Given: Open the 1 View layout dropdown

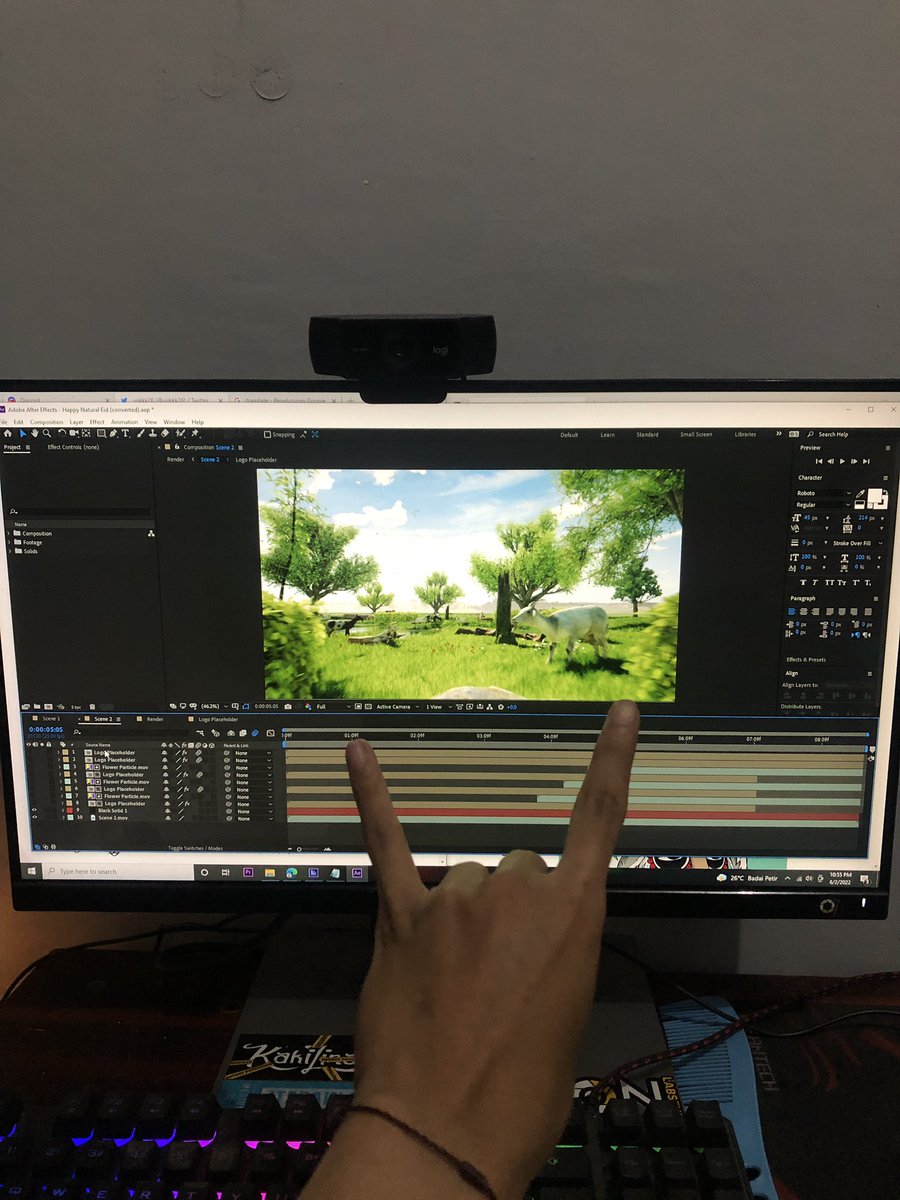Looking at the screenshot, I should click(437, 707).
